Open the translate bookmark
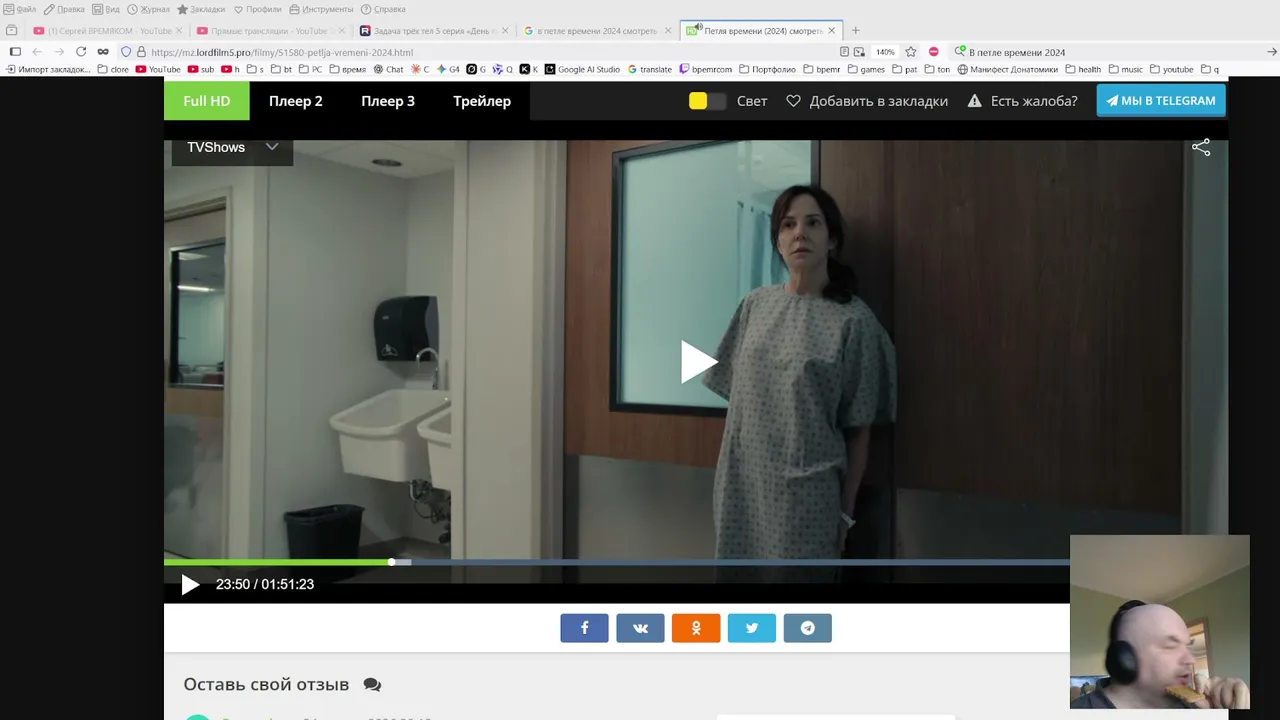 (x=650, y=70)
